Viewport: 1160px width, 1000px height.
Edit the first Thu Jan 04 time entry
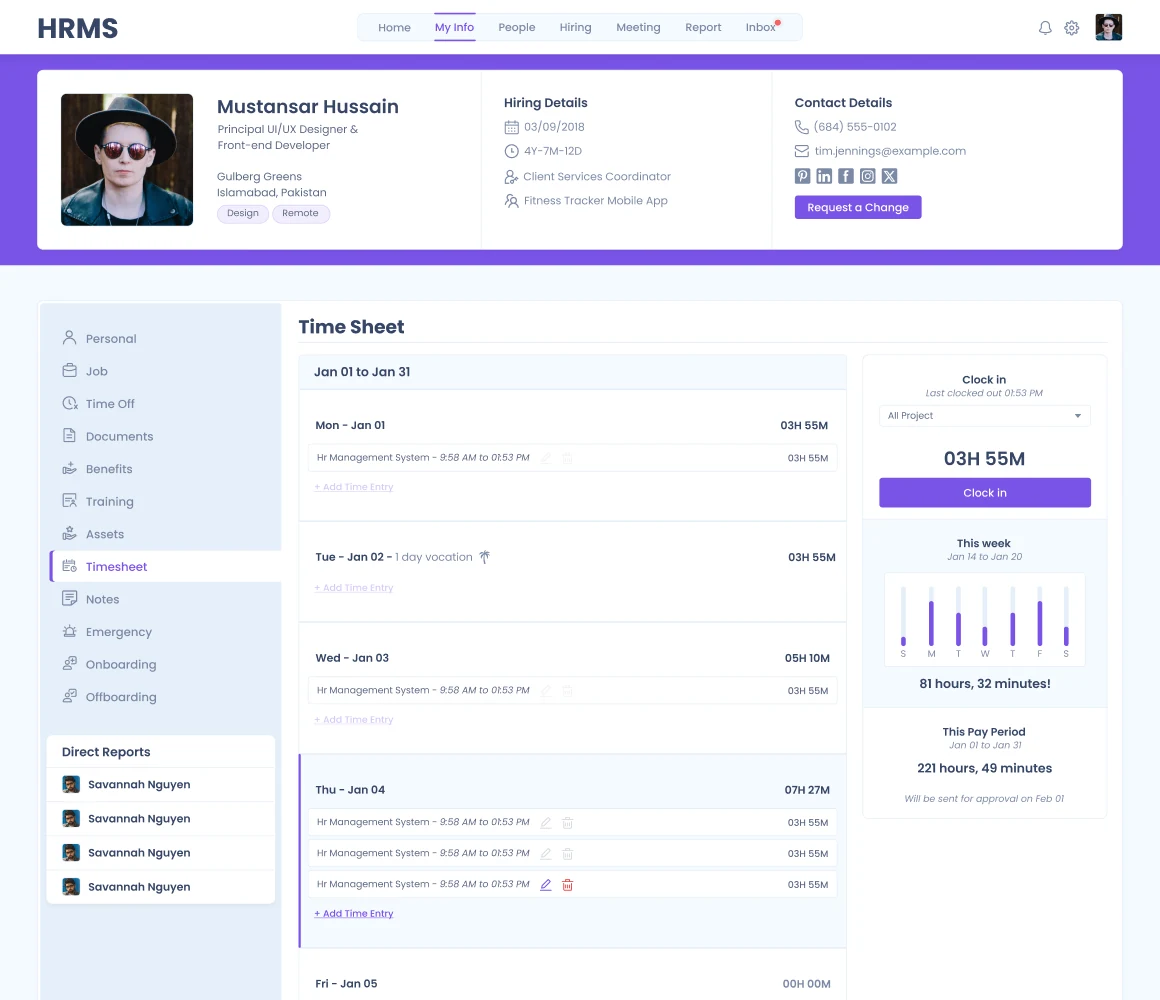(x=545, y=822)
